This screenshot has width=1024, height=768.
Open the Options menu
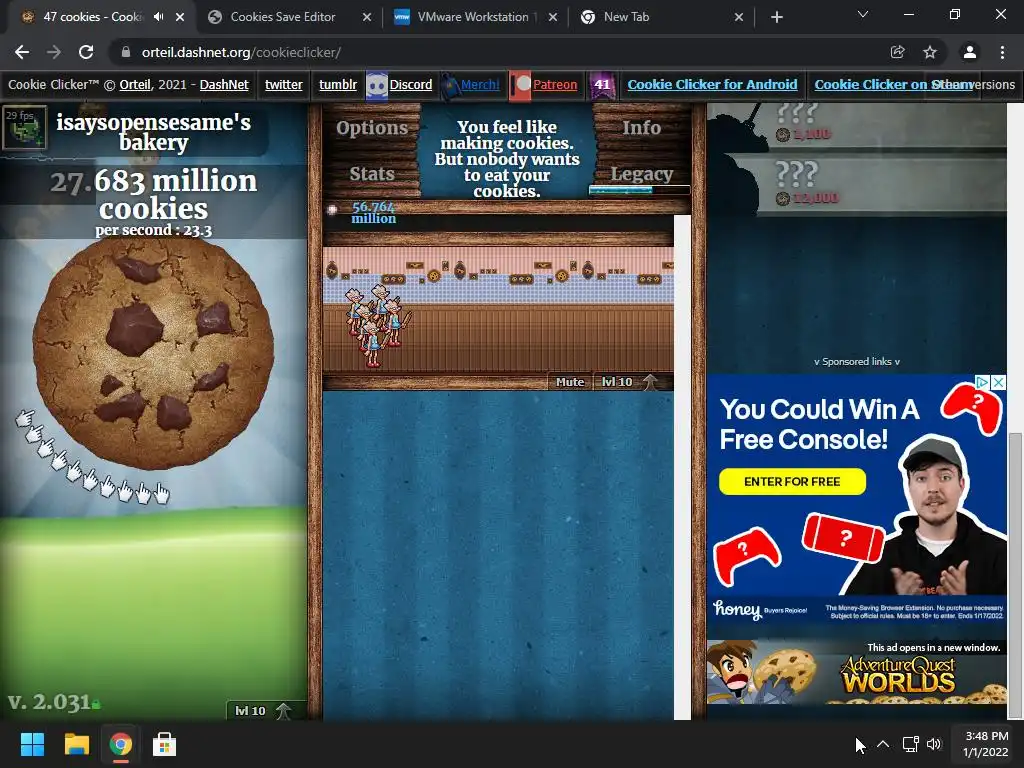coord(372,128)
